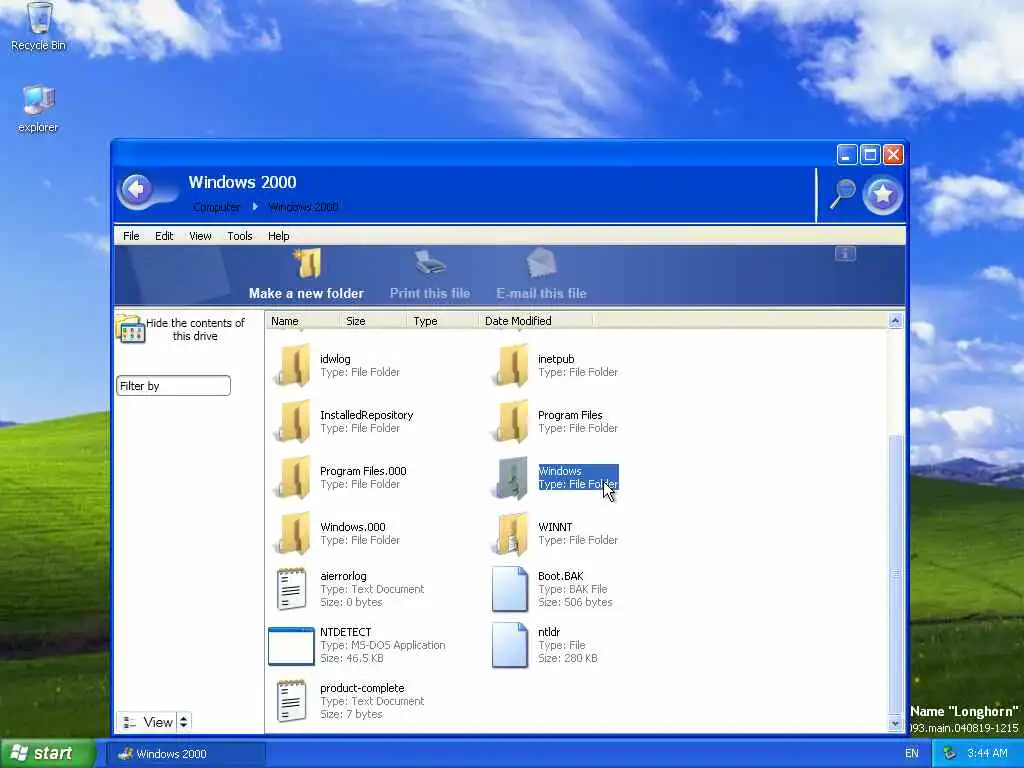Select the idwlog folder icon
Screen dimensions: 1024x768
click(x=293, y=366)
